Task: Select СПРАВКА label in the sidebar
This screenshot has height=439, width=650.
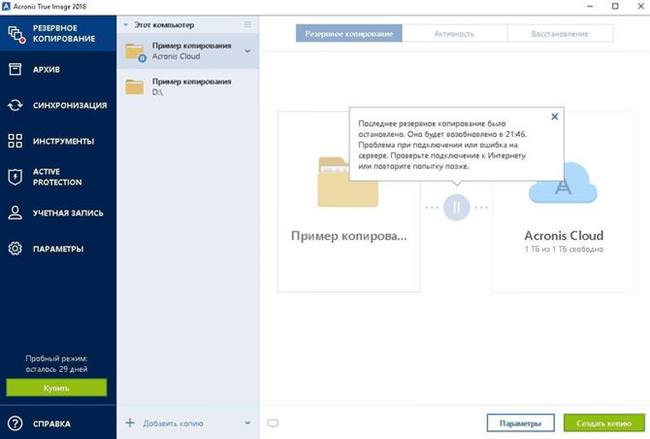Action: (52, 424)
